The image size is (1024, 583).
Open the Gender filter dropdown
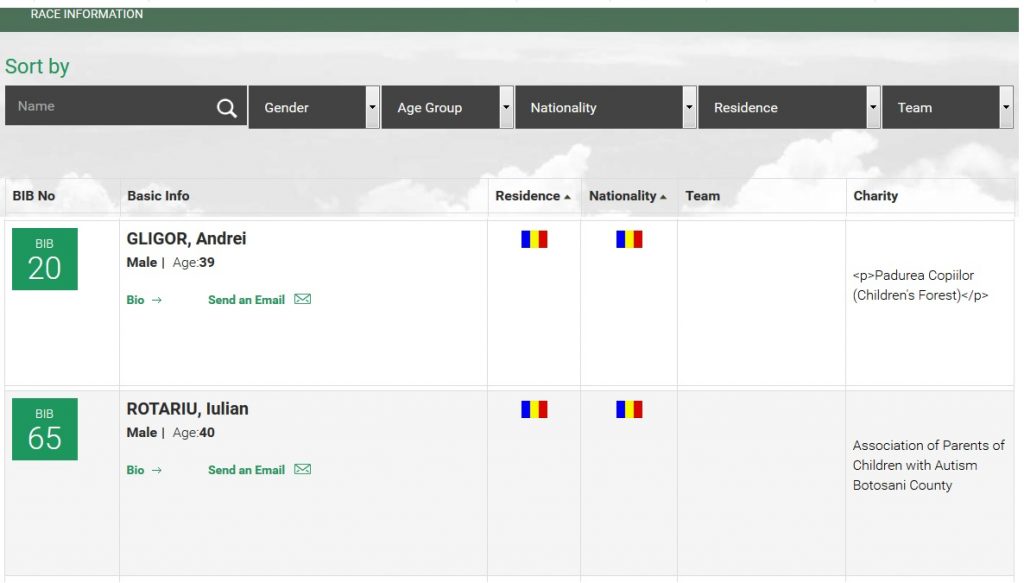(314, 107)
